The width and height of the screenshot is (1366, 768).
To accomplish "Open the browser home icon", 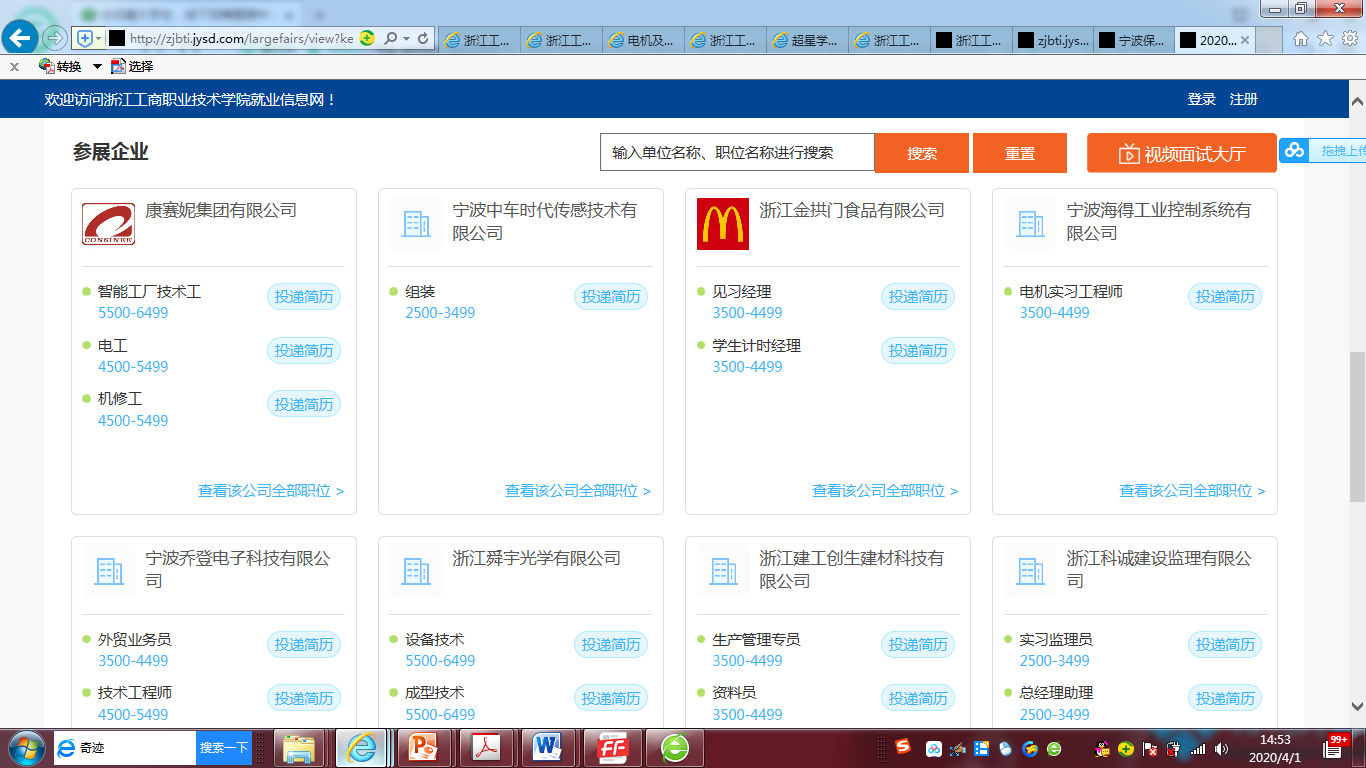I will 1301,39.
